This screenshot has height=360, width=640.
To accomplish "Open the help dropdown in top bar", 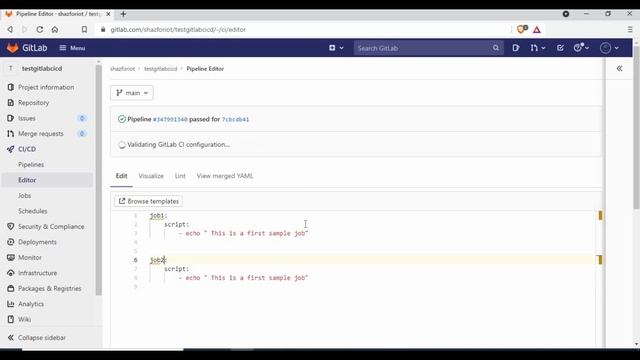I will (x=581, y=48).
